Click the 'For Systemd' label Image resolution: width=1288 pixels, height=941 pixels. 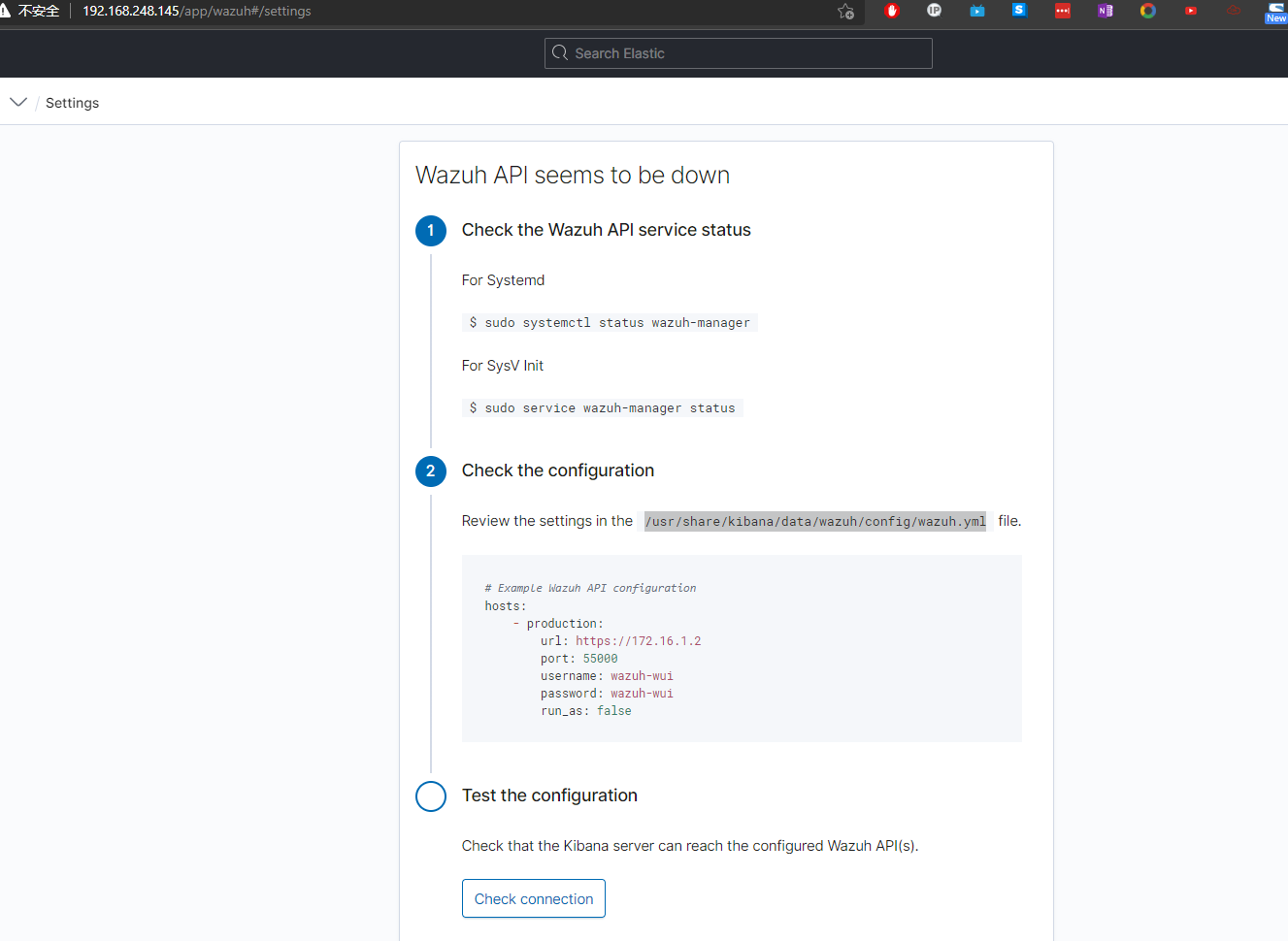coord(503,280)
